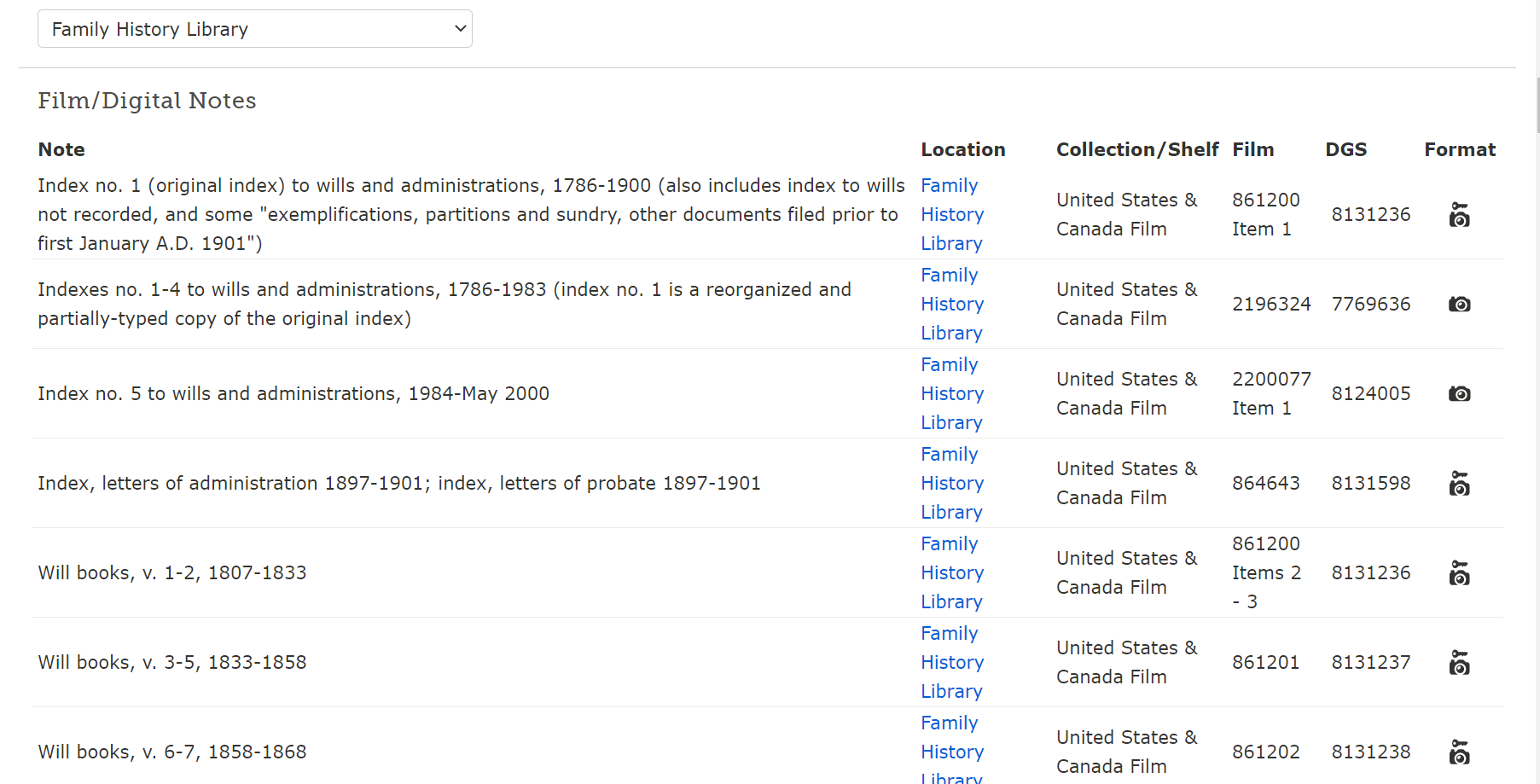Open Family History Library link for Will books 1833-1858

(951, 662)
